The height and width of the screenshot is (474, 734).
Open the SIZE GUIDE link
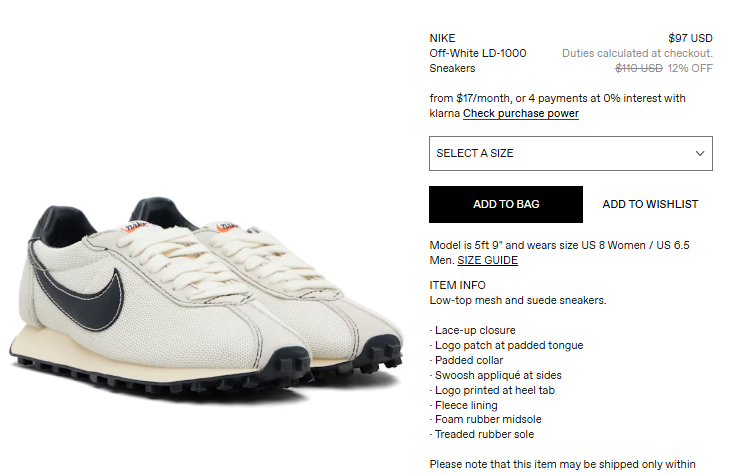487,261
